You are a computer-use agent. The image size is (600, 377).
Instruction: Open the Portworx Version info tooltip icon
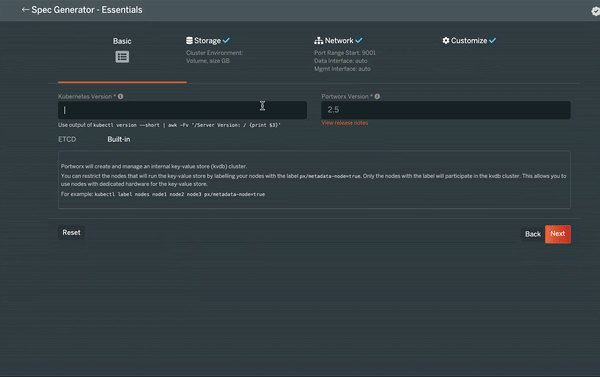click(377, 96)
